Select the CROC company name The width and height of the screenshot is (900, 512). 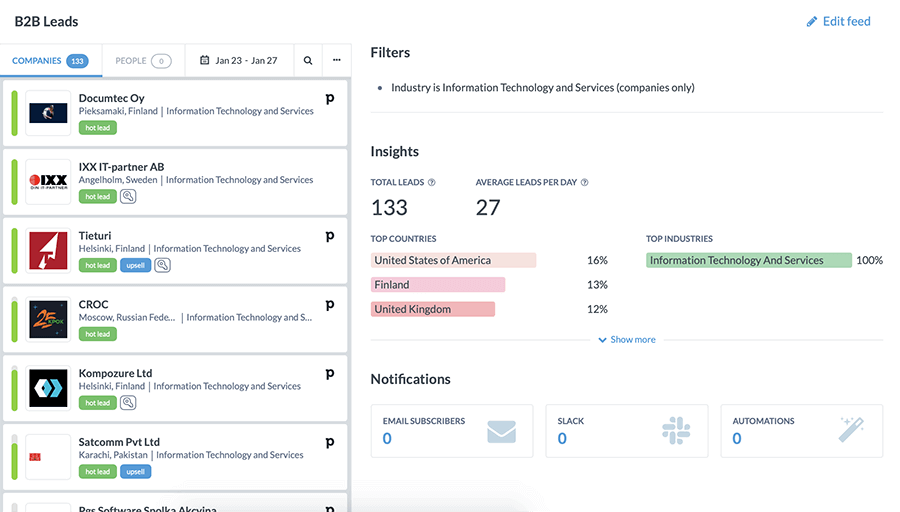(94, 305)
